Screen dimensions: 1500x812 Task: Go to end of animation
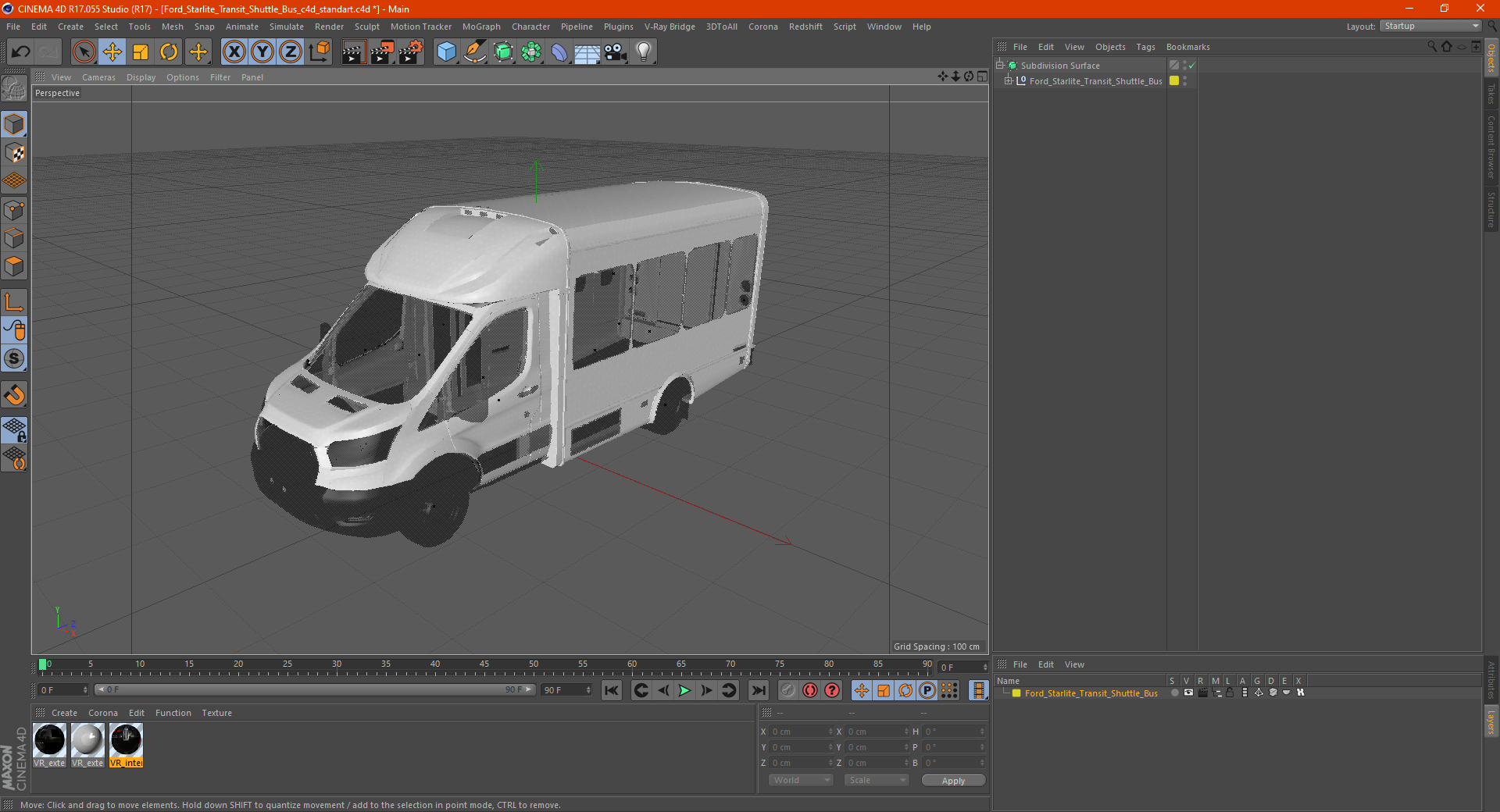click(x=758, y=690)
